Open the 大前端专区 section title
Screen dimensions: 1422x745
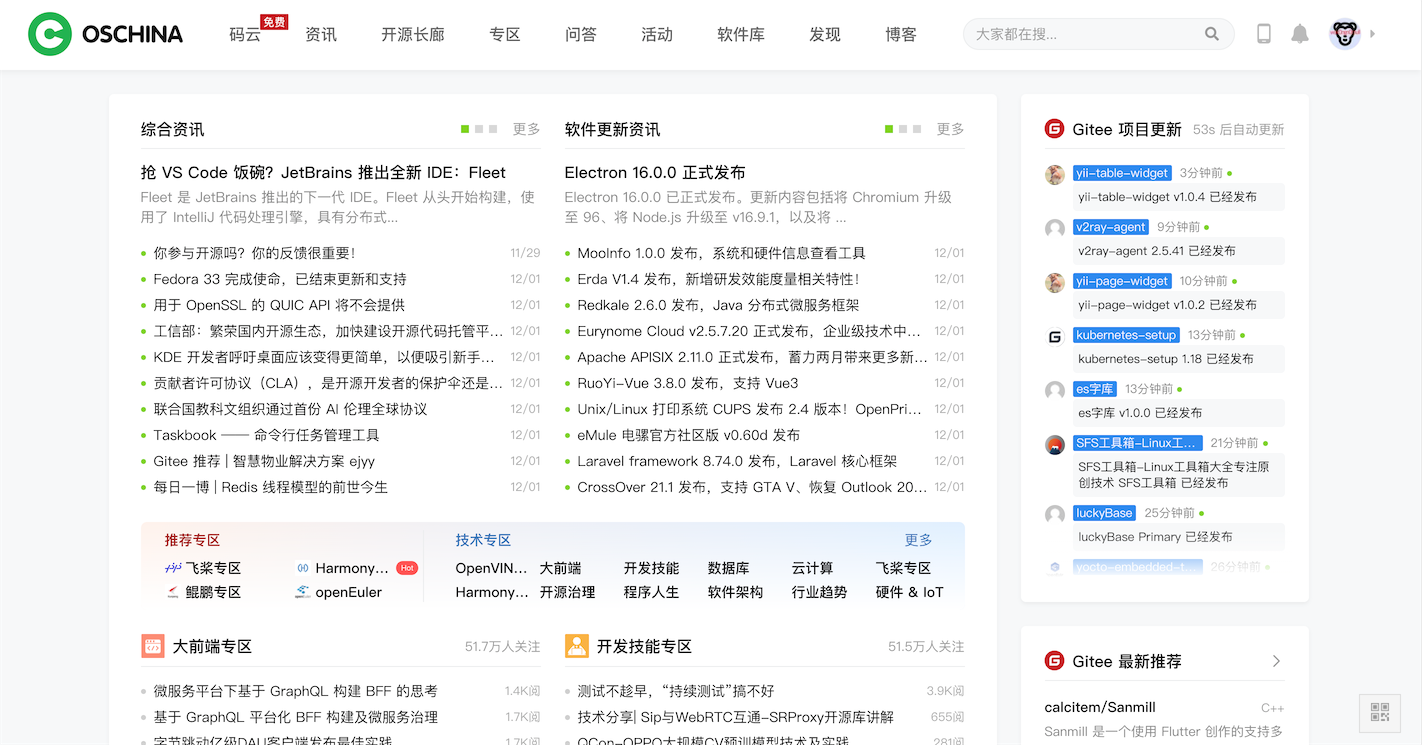tap(212, 647)
